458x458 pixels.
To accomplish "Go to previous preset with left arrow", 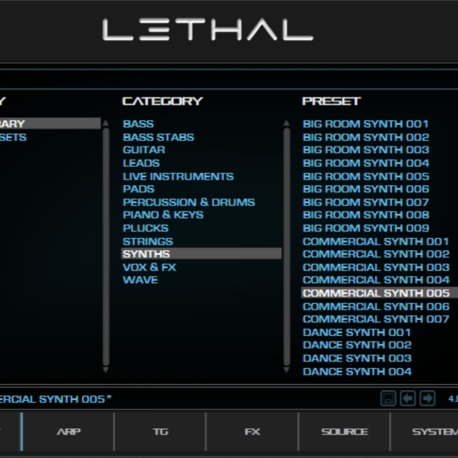I will [x=408, y=398].
